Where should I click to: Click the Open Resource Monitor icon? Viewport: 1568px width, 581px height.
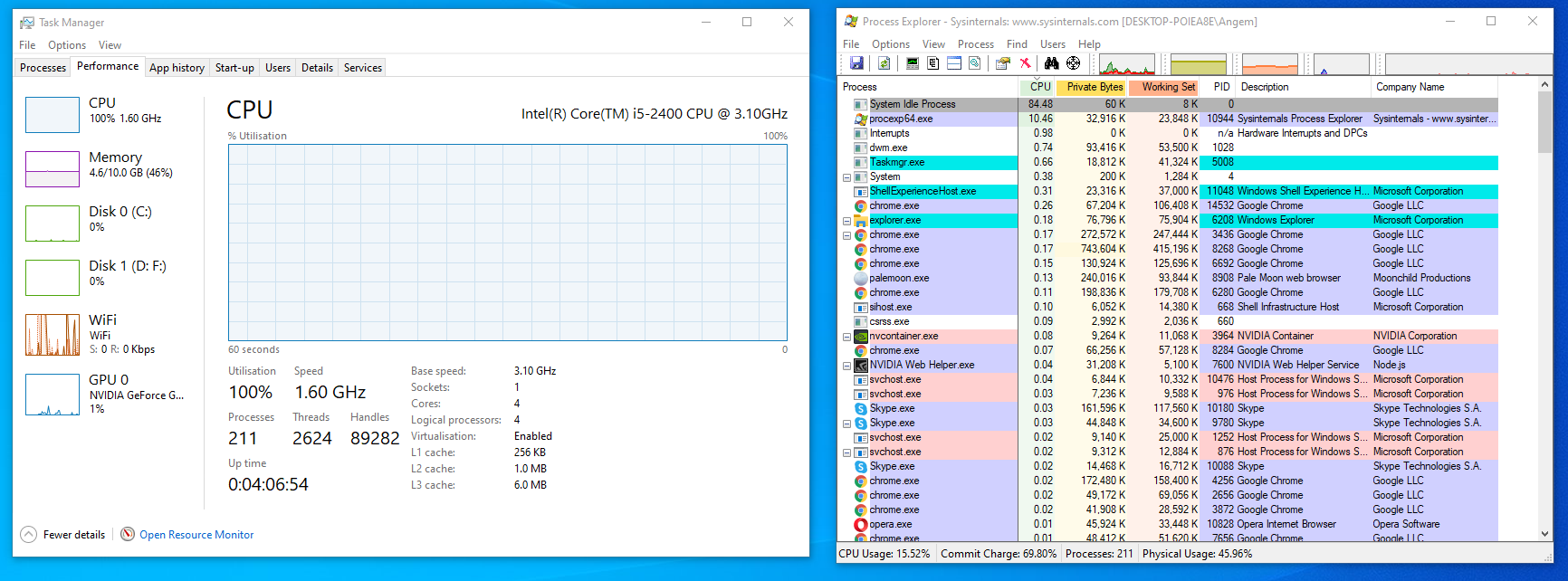pyautogui.click(x=128, y=534)
